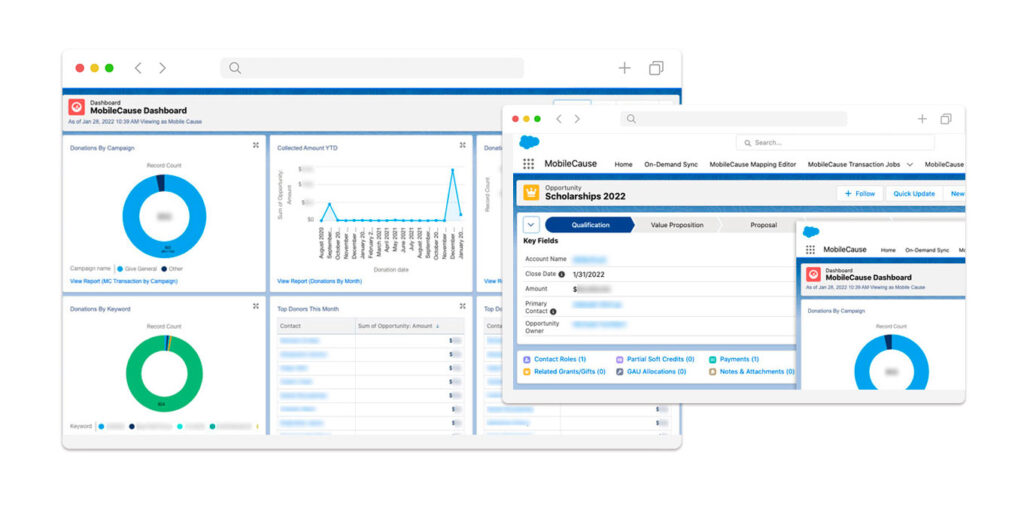Click the Salesforce cloud logo in the overlay panel
1024x507 pixels.
810,231
